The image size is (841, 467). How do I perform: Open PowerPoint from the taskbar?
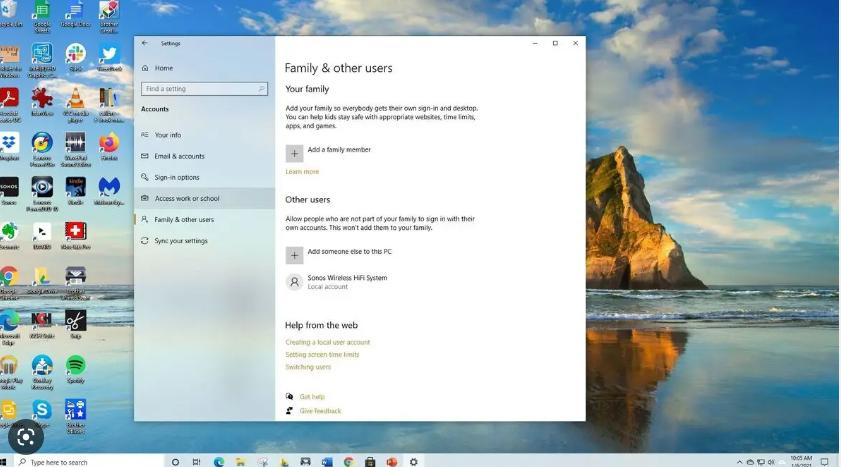[x=392, y=462]
